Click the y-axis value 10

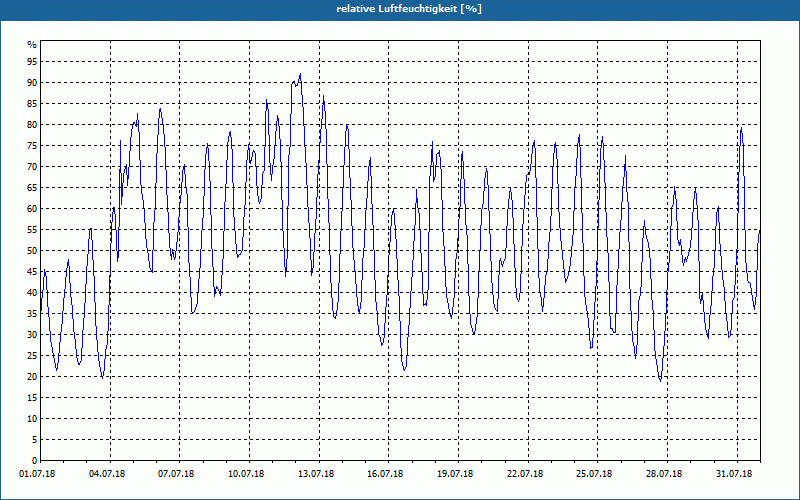[x=32, y=418]
